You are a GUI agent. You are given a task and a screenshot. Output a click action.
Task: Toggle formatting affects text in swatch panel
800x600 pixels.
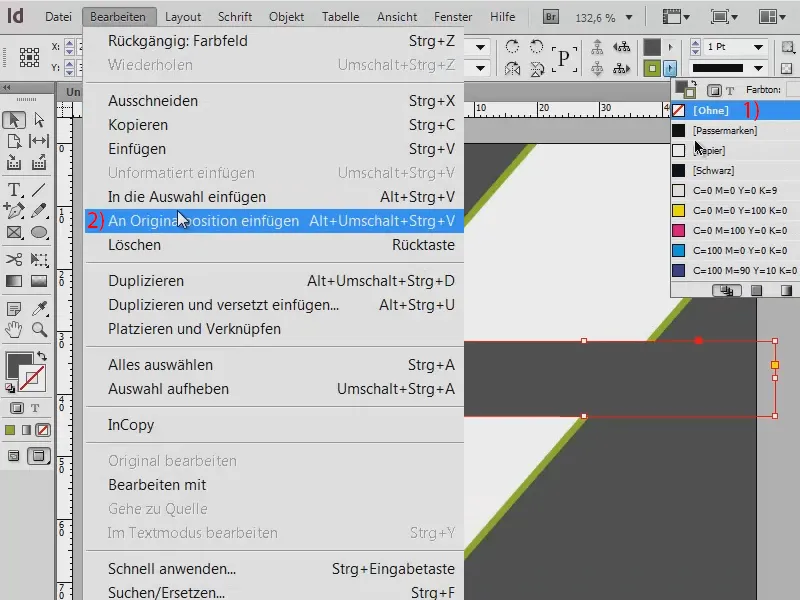(x=730, y=91)
